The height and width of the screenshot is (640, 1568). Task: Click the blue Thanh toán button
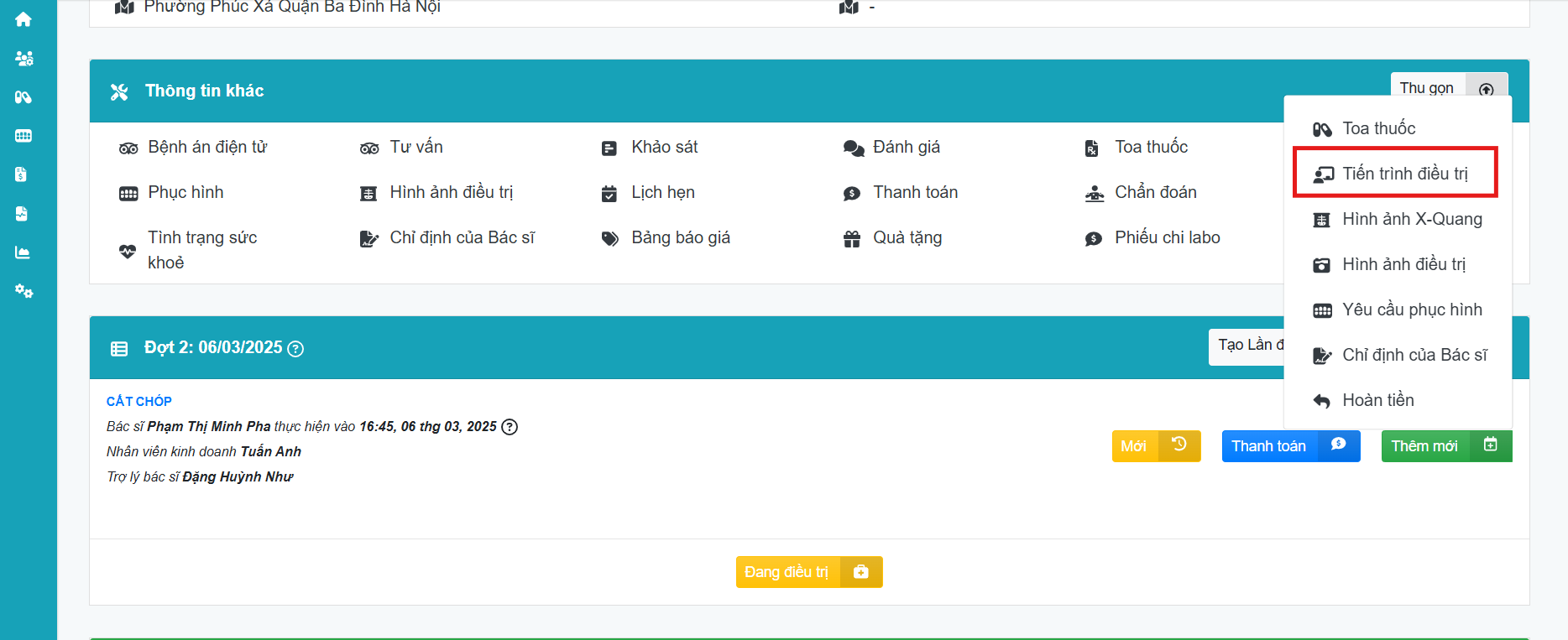point(1289,446)
